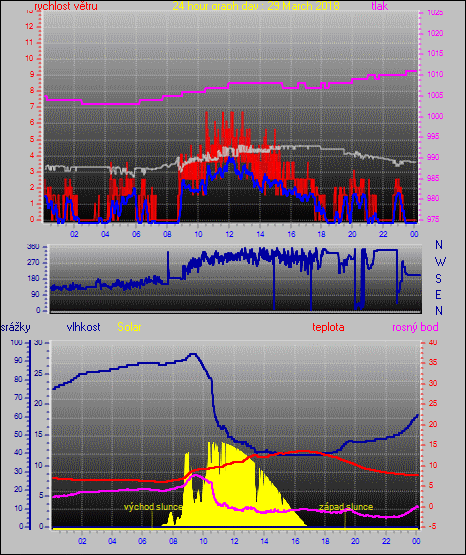Click the 'tlak' pressure legend label
The height and width of the screenshot is (555, 466).
click(380, 6)
